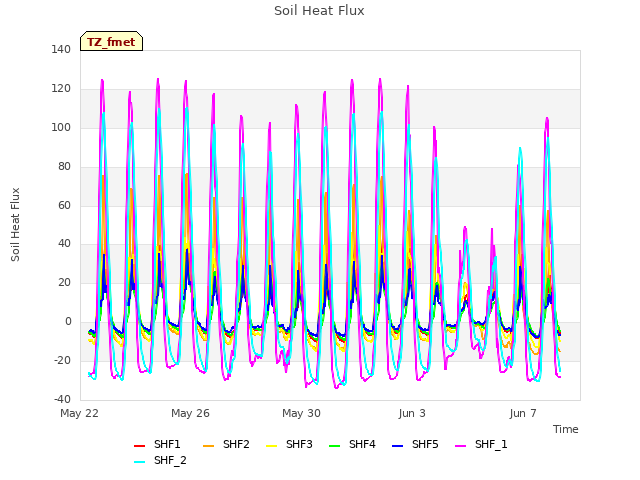
Task: Click the Jun 3 x-axis label
Action: (412, 413)
